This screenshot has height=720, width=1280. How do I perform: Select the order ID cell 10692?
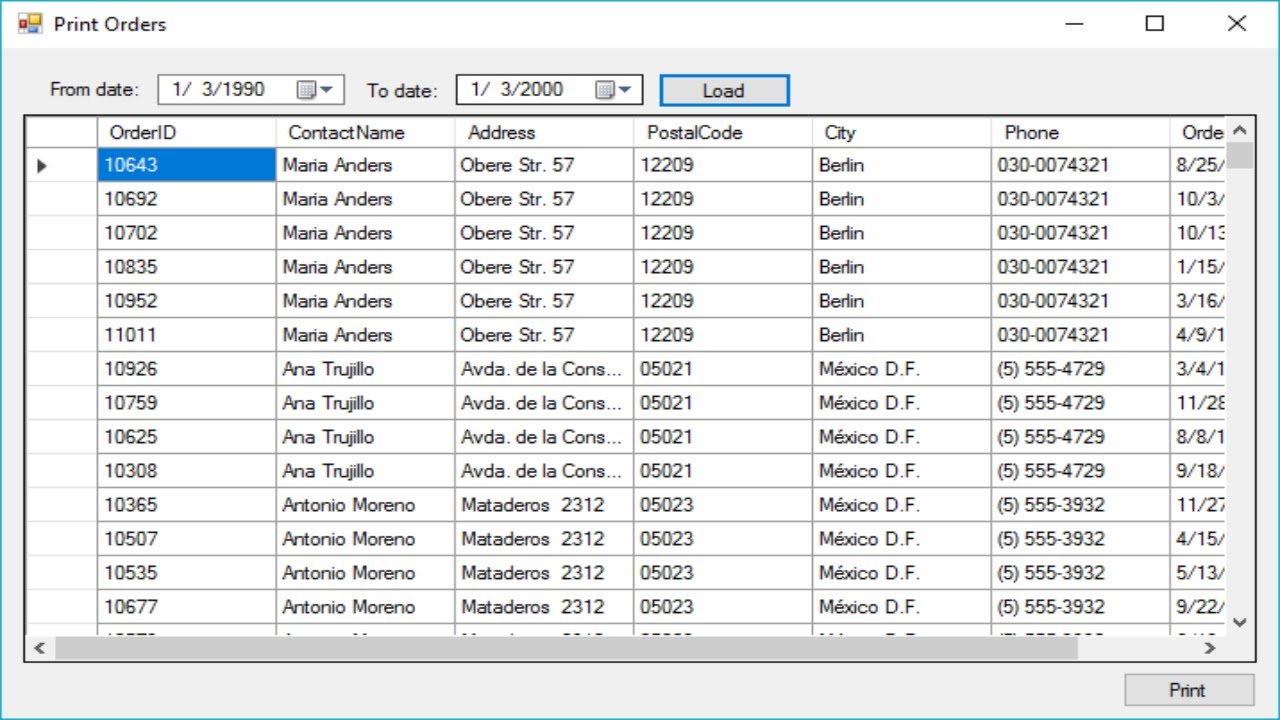pos(186,199)
